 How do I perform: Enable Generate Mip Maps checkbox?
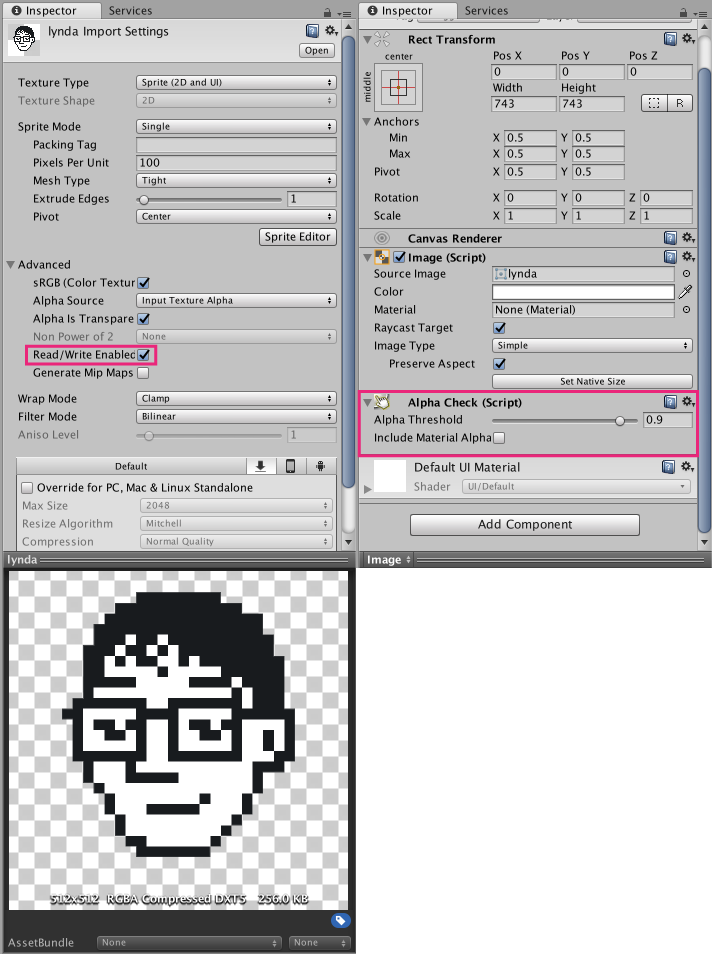[143, 373]
